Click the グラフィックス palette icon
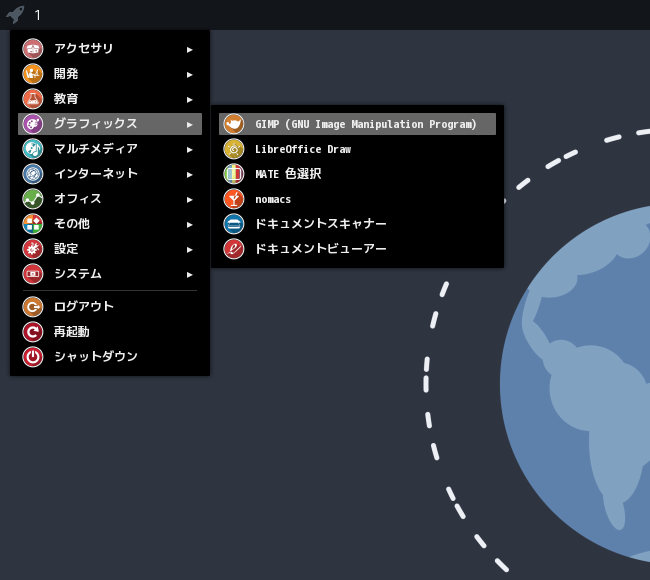Screen dimensions: 650x580 (33, 124)
